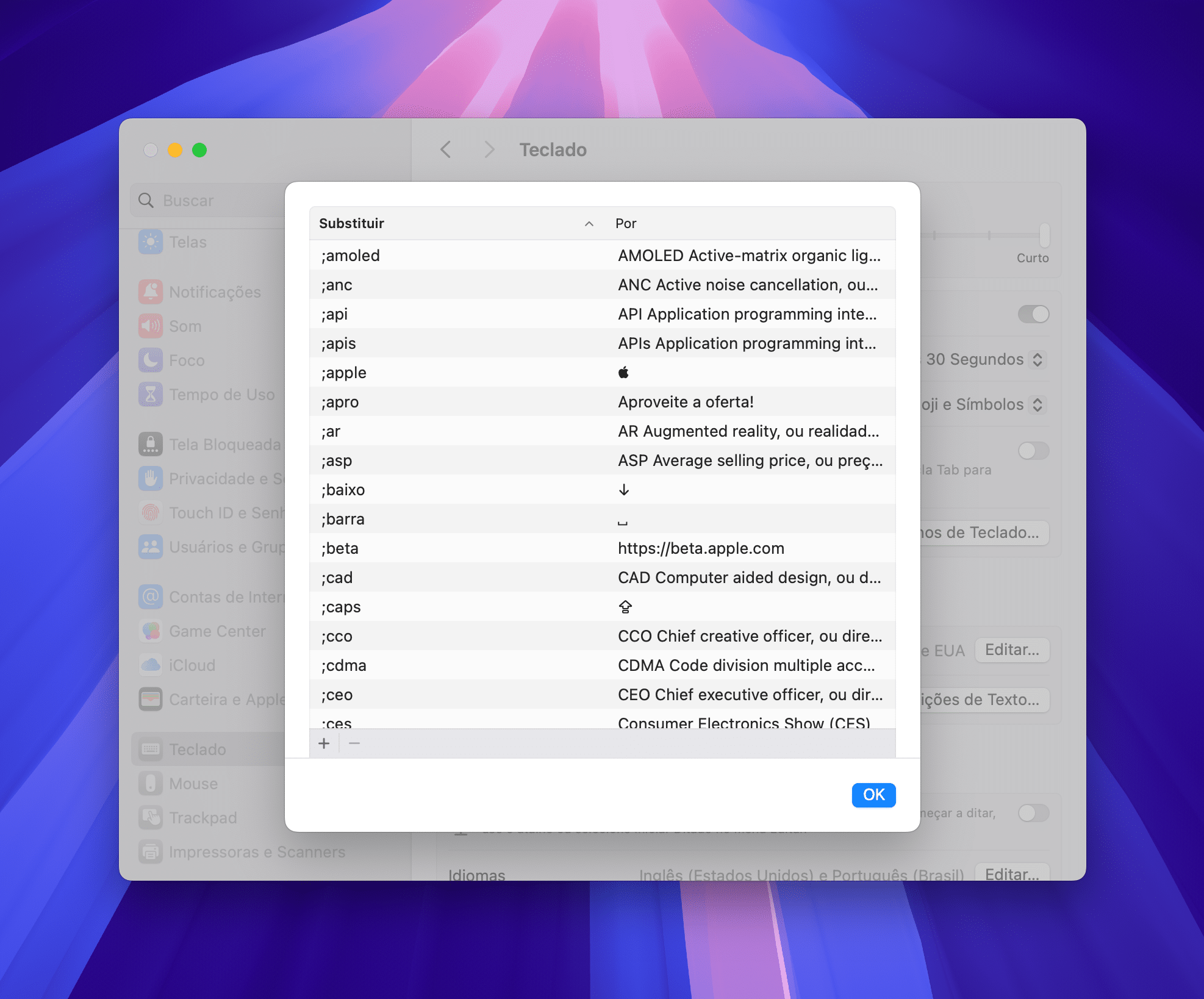The height and width of the screenshot is (999, 1204).
Task: Select the ;cdma shortcut entry
Action: tap(343, 665)
